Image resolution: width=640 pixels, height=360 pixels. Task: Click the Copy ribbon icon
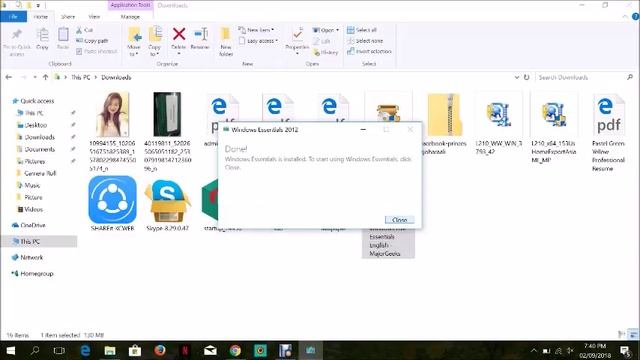pyautogui.click(x=42, y=39)
